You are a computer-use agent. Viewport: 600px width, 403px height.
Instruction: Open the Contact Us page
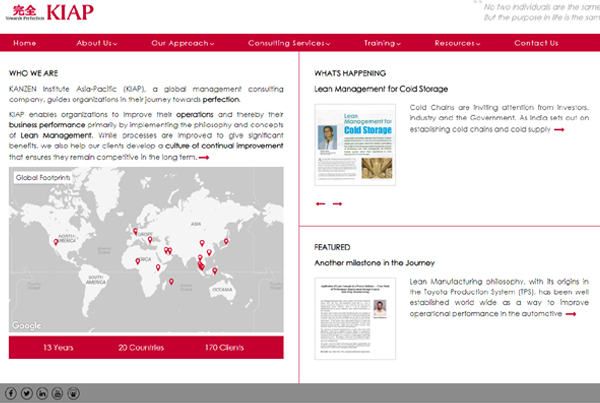(x=536, y=43)
